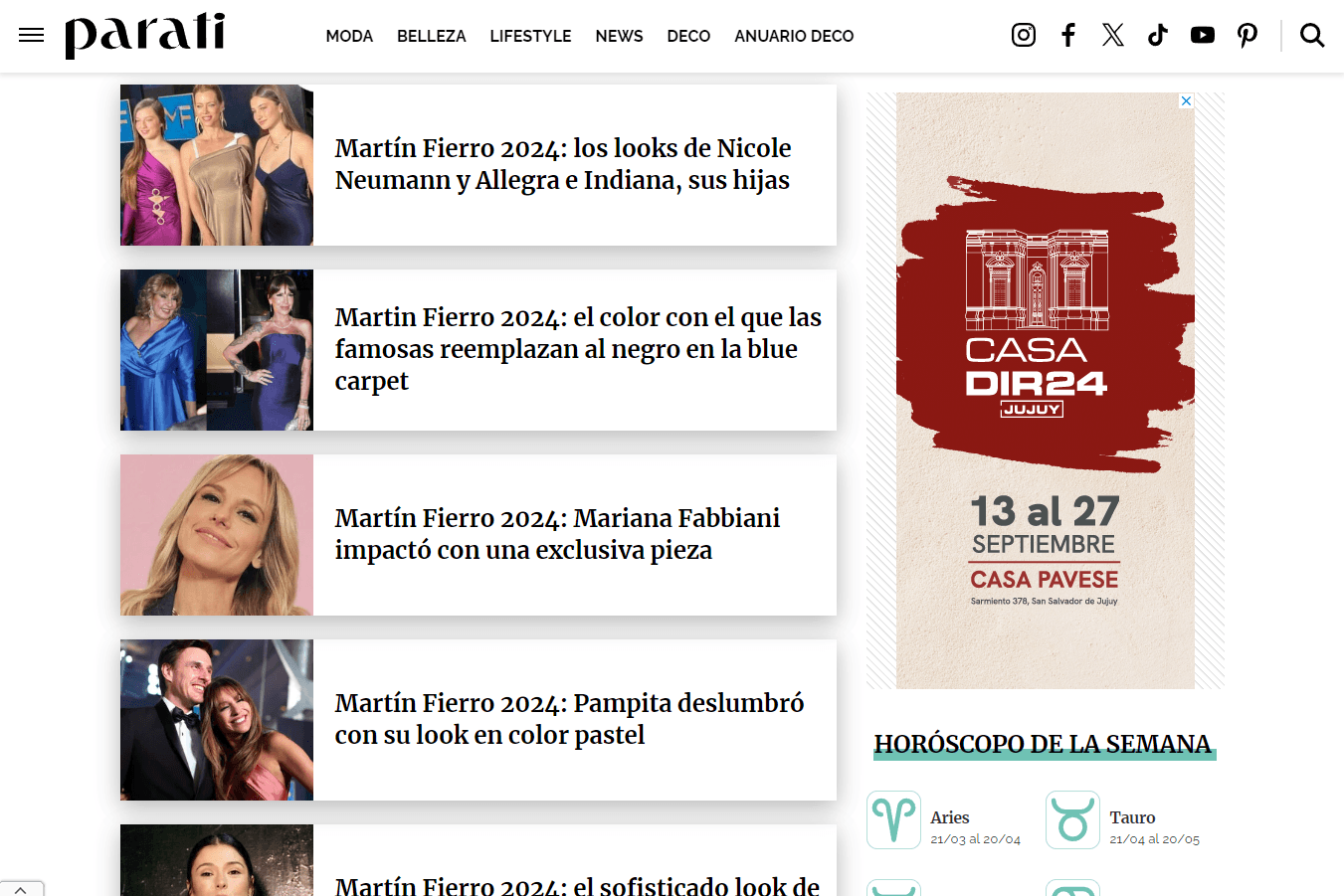This screenshot has height=896, width=1344.
Task: Select the Aries zodiac icon
Action: [x=893, y=819]
